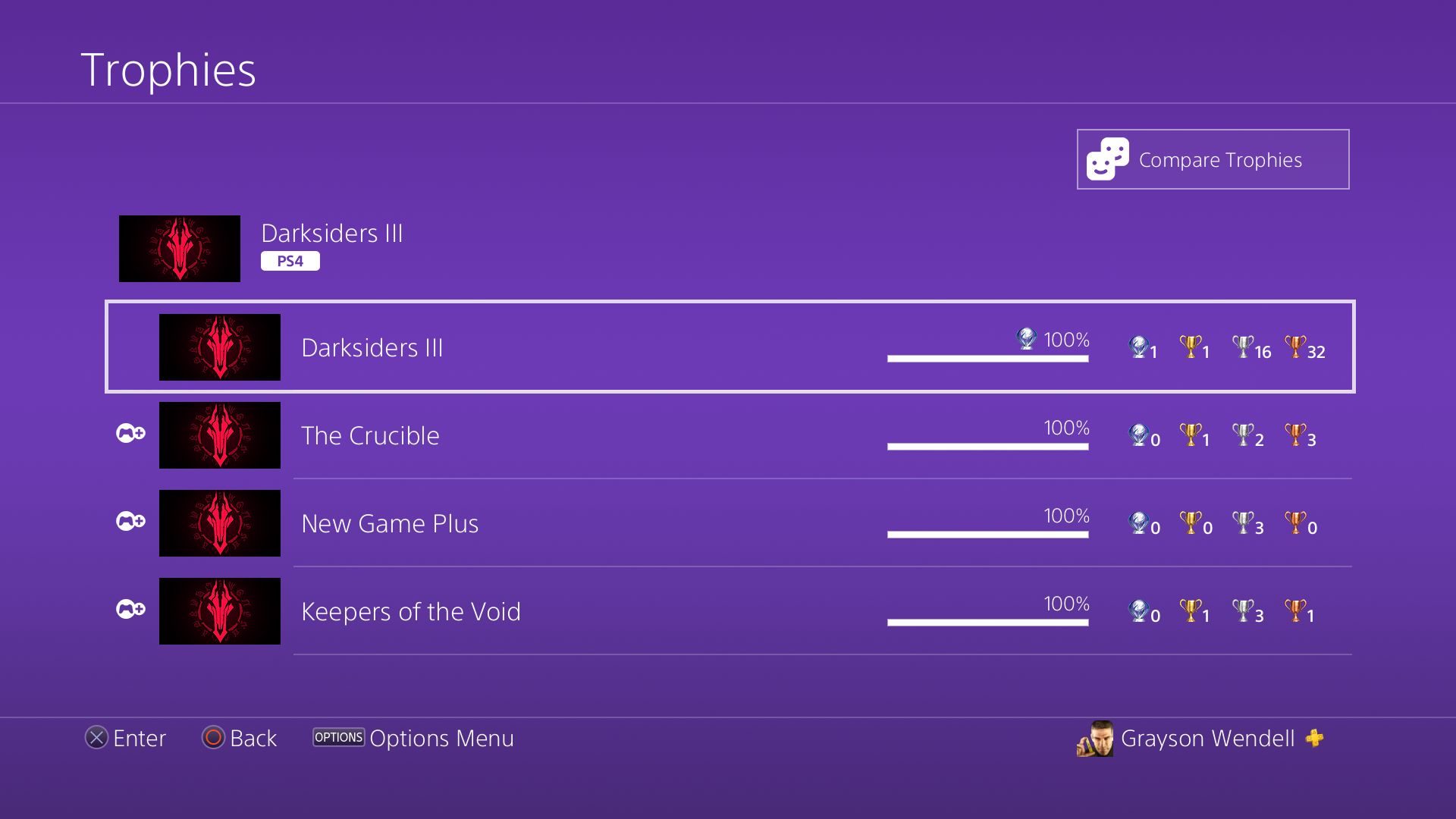This screenshot has height=819, width=1456.
Task: Click the Compare Trophies faces icon
Action: [x=1107, y=159]
